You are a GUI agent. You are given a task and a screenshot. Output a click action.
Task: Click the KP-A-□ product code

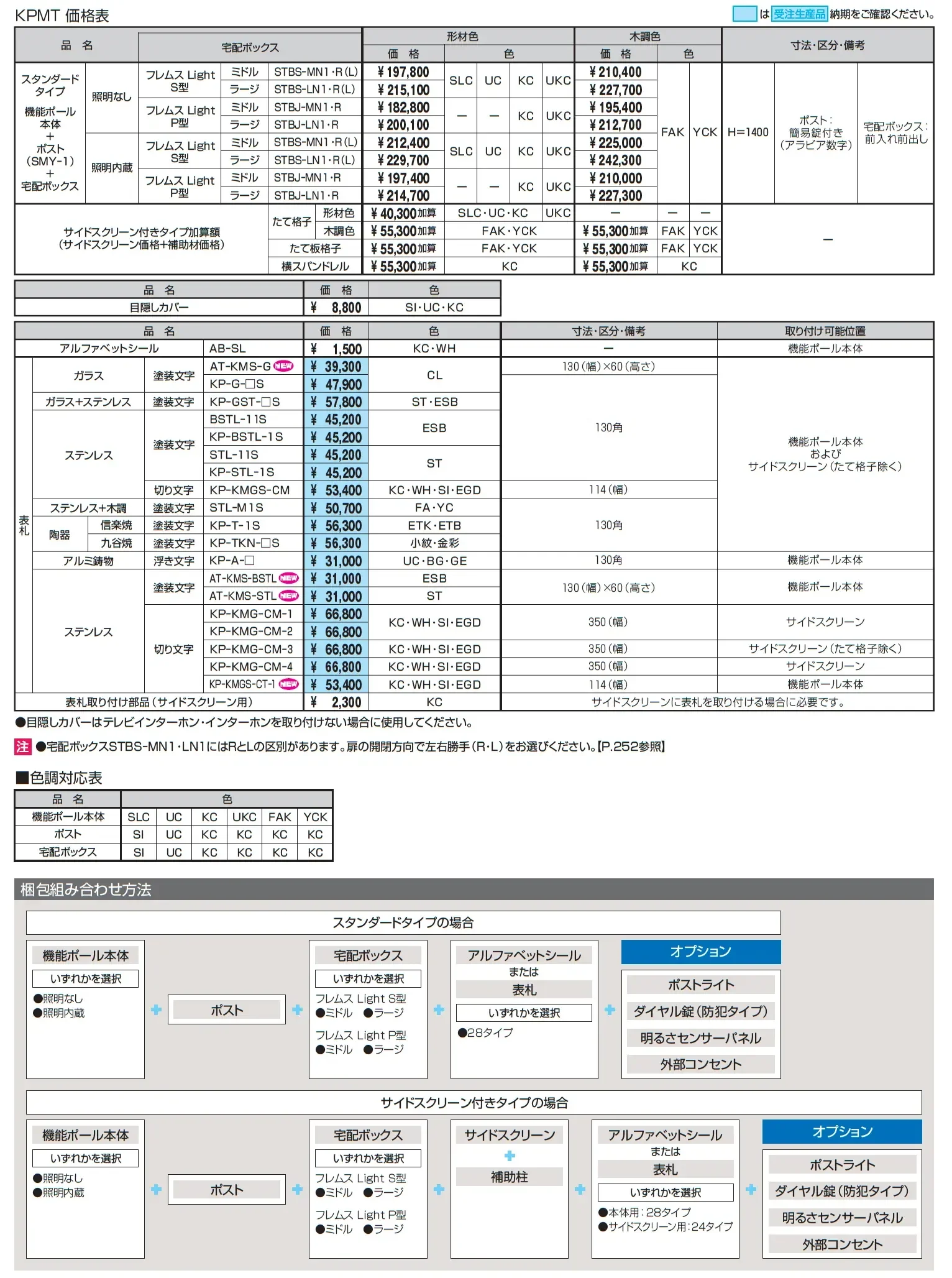[232, 561]
